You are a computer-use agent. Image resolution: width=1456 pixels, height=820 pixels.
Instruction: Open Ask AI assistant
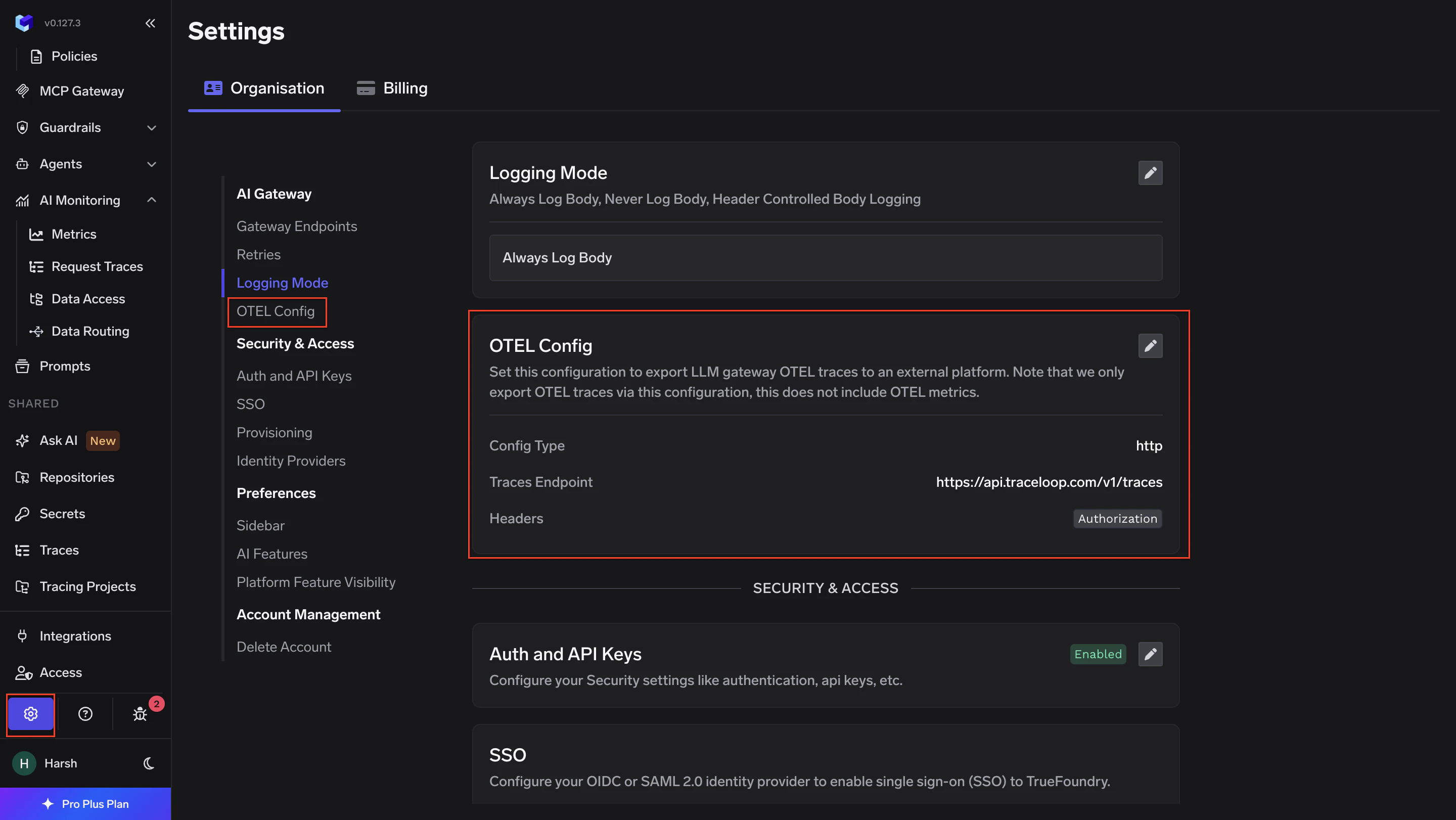pyautogui.click(x=58, y=440)
